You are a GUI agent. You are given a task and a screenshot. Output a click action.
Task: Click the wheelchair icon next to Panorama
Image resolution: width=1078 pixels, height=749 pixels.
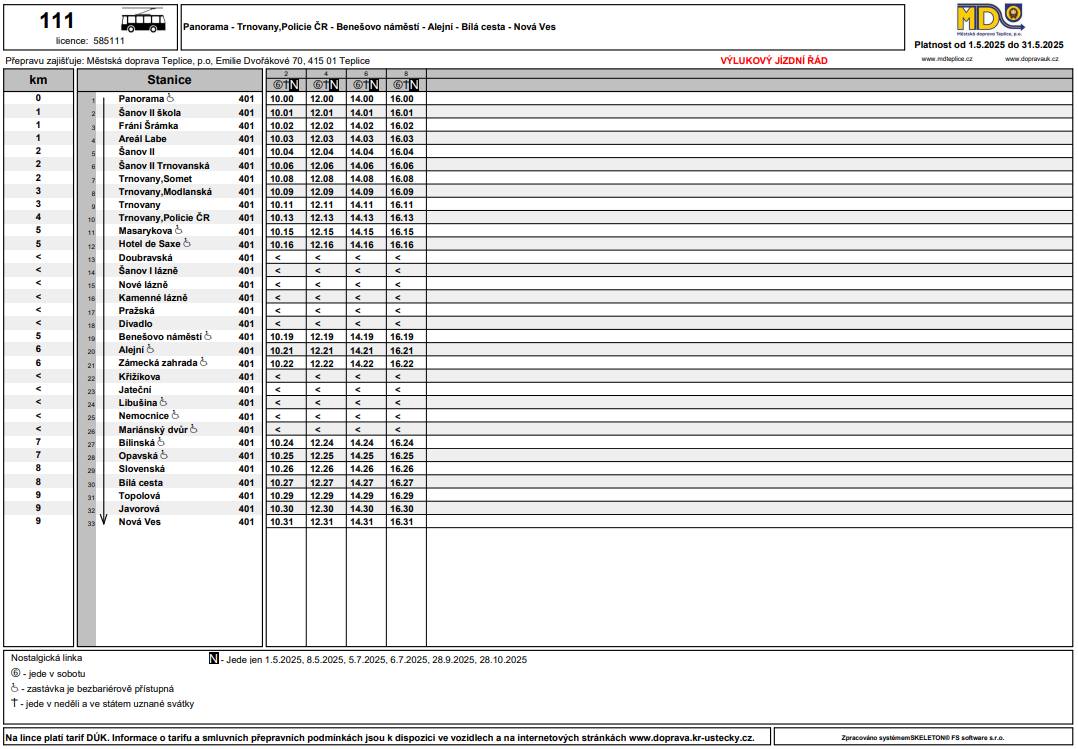pos(170,99)
